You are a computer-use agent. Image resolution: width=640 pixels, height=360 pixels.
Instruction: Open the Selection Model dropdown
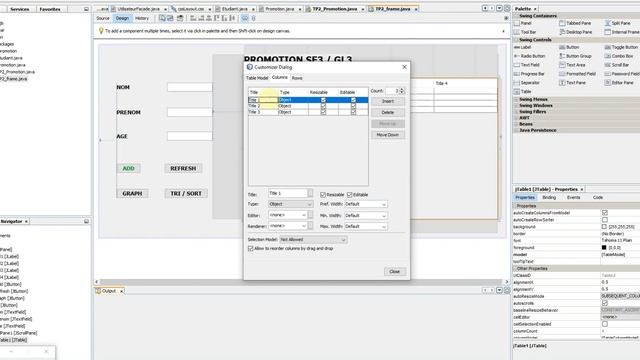click(x=313, y=240)
